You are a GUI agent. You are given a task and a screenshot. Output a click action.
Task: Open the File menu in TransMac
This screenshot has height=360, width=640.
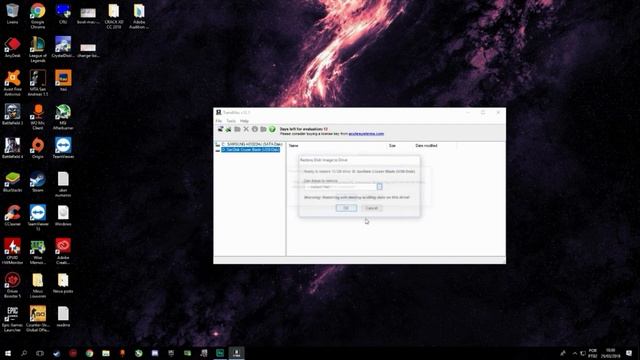coord(219,121)
